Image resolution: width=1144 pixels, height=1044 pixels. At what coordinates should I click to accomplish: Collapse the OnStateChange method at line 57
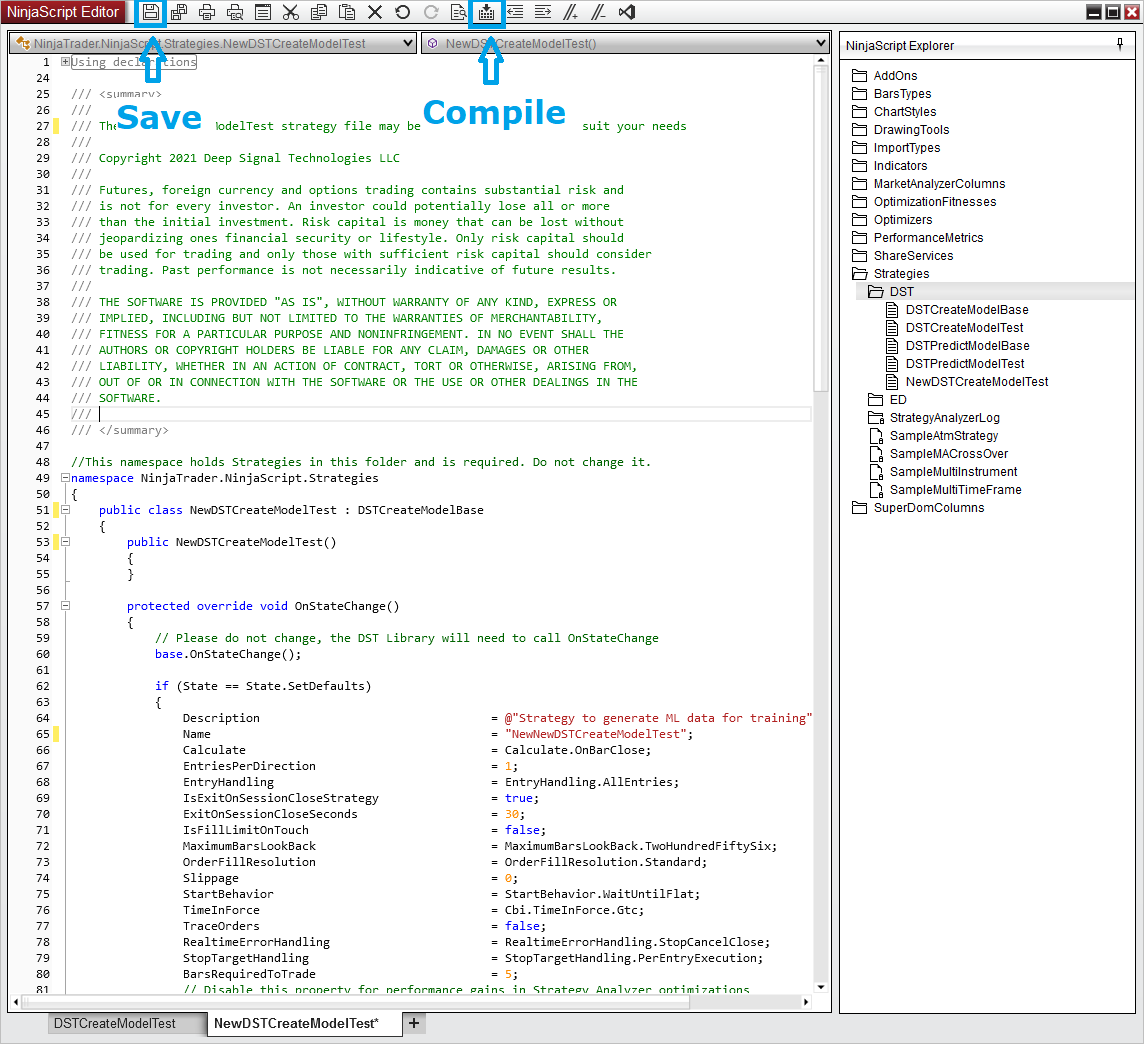[x=66, y=606]
